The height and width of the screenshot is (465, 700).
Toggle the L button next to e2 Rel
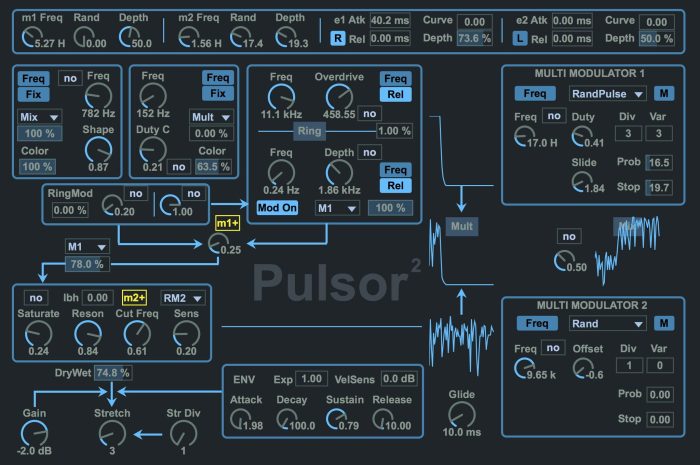point(519,39)
